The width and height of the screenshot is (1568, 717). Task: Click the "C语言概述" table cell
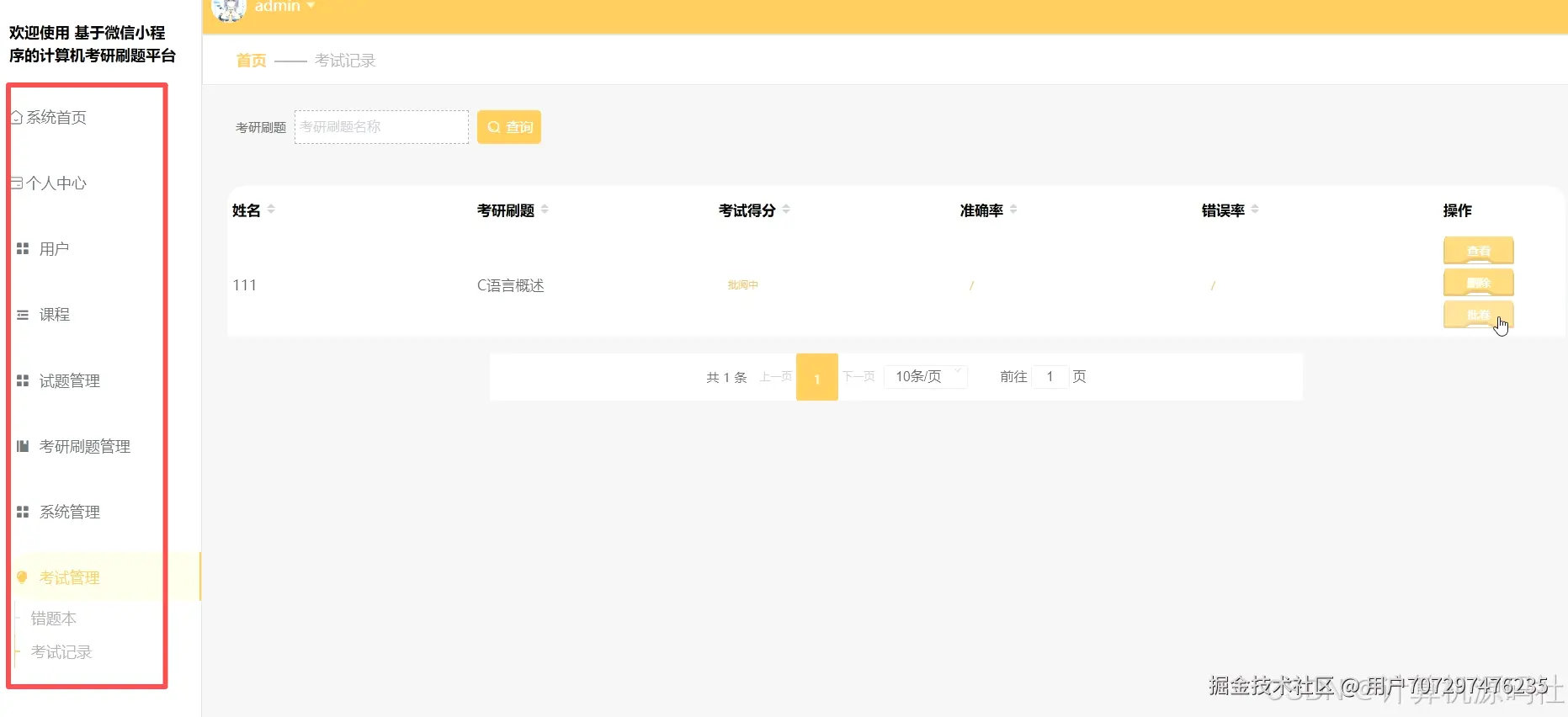pyautogui.click(x=511, y=285)
